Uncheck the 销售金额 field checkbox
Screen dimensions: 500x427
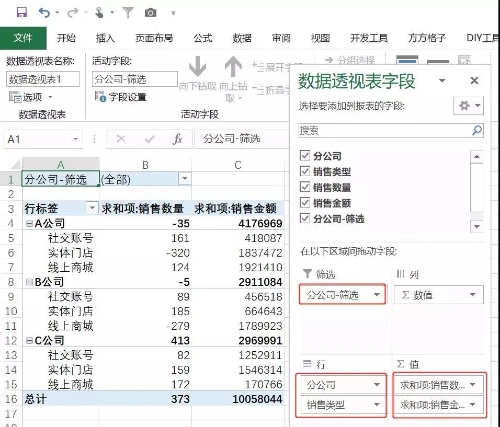tap(305, 202)
